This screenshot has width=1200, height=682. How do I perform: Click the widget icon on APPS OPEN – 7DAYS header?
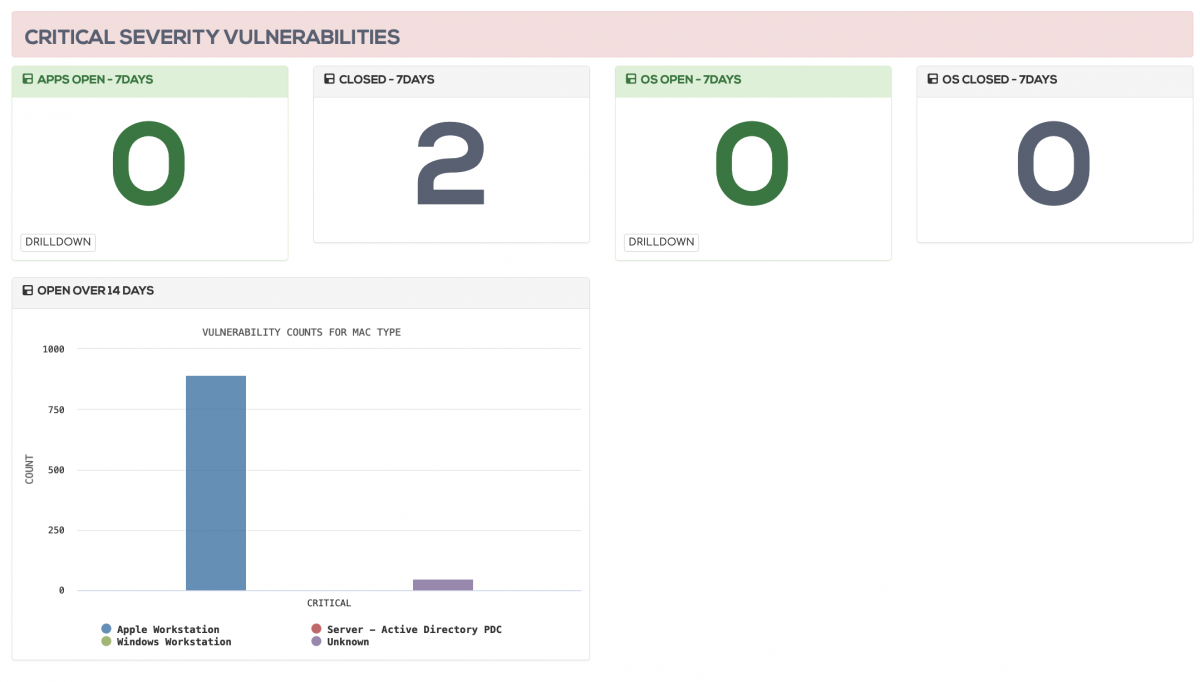(29, 79)
